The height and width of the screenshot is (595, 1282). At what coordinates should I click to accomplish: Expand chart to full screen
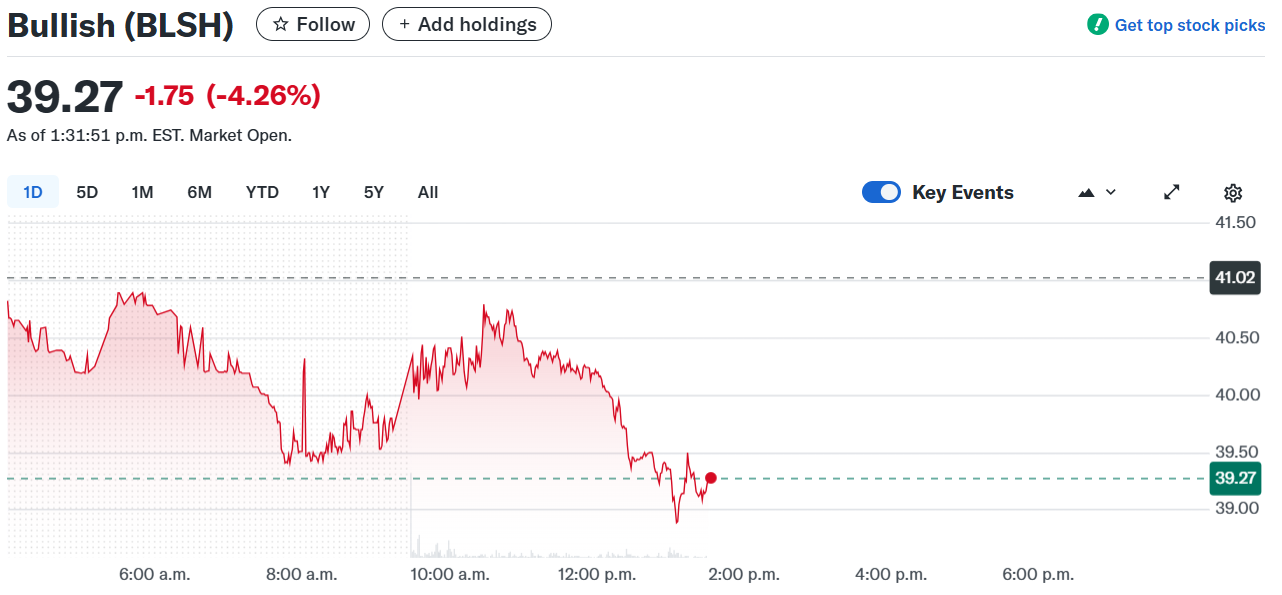[1172, 193]
